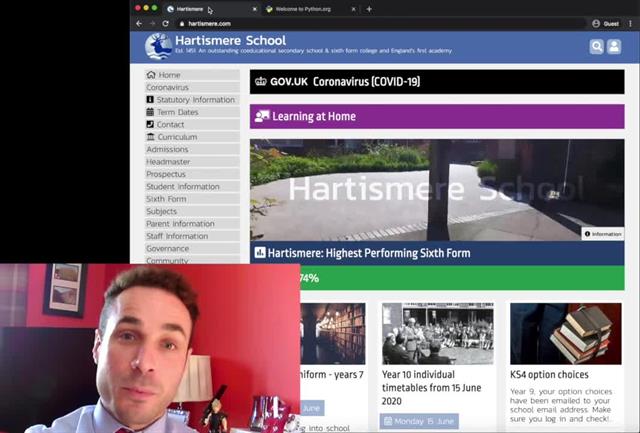Click the Hartismere School video banner

point(437,190)
